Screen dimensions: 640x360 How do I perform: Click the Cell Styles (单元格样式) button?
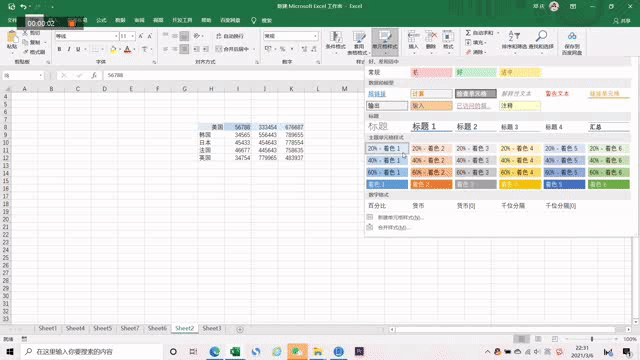point(384,42)
